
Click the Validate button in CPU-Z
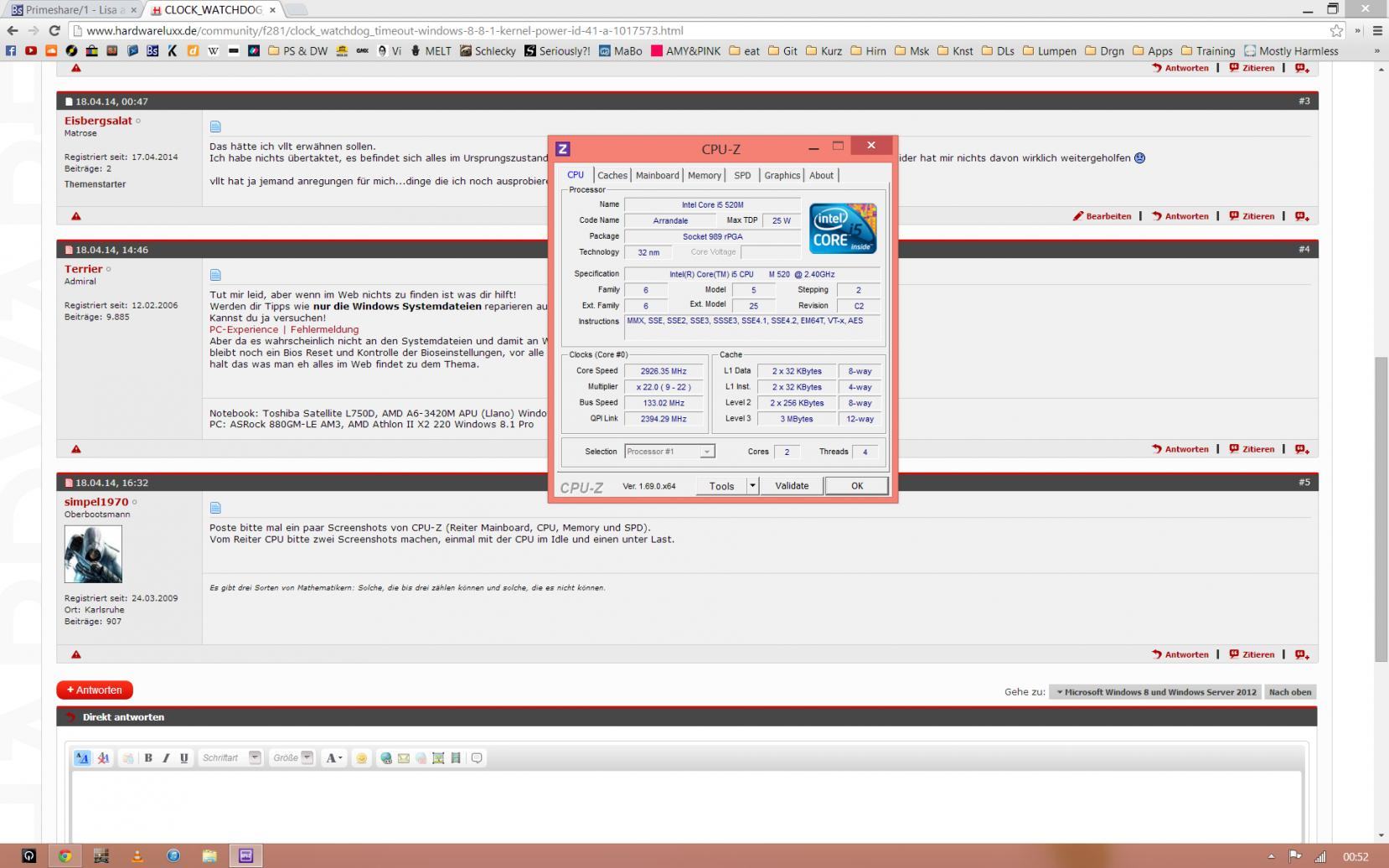pos(792,485)
